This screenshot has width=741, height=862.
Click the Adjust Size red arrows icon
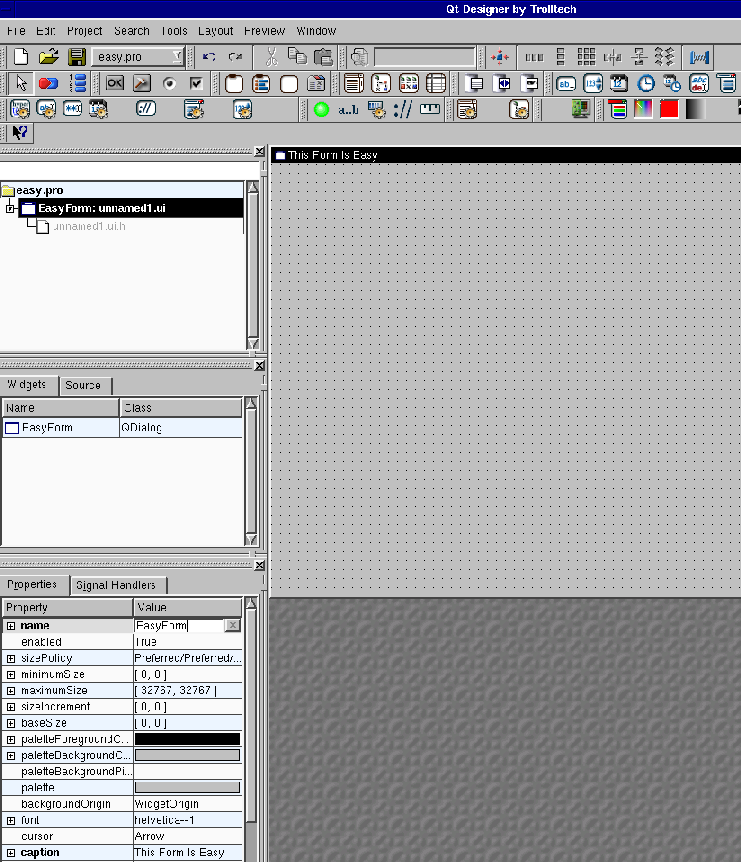(x=500, y=57)
